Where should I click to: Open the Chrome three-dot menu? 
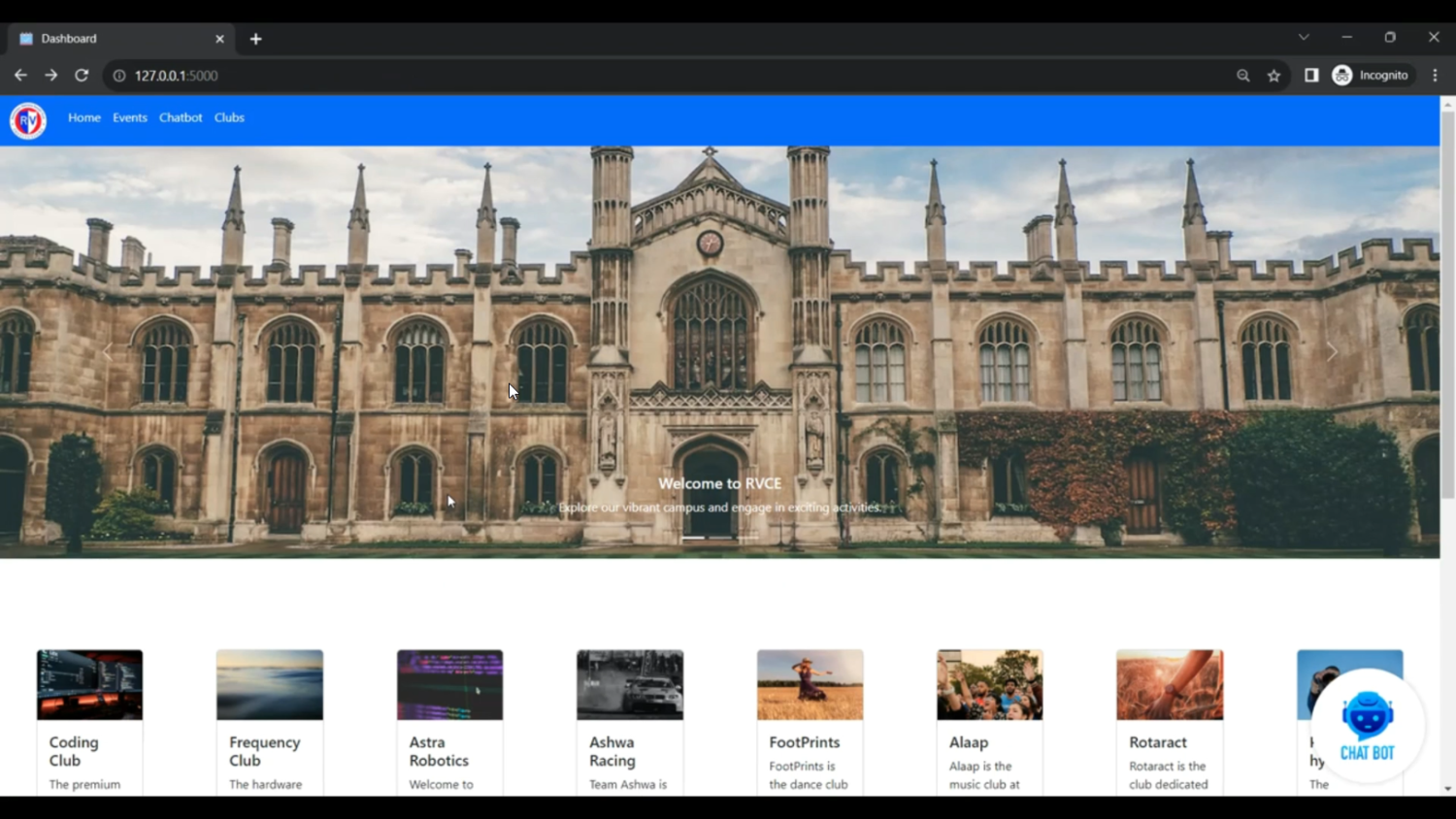point(1435,76)
